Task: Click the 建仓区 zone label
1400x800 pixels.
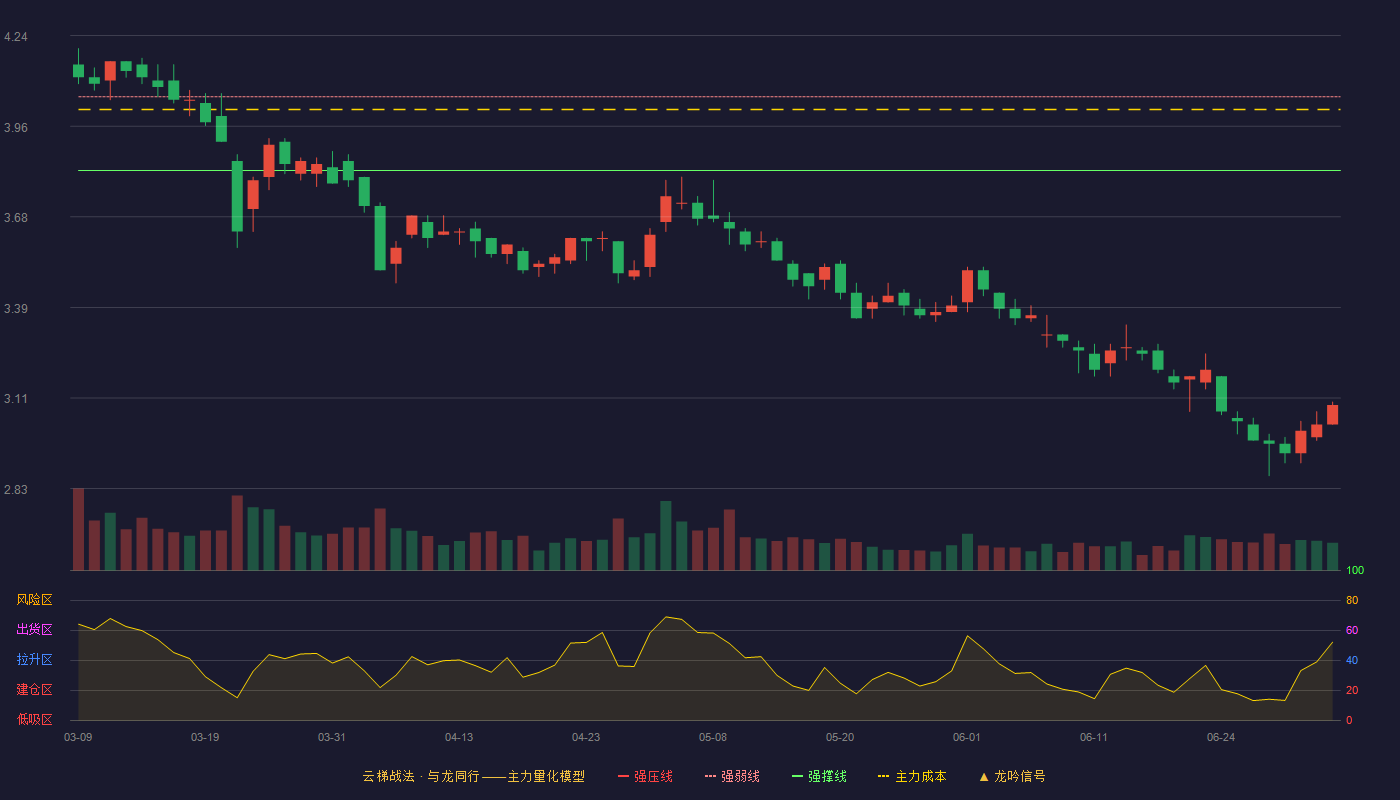Action: [x=34, y=690]
